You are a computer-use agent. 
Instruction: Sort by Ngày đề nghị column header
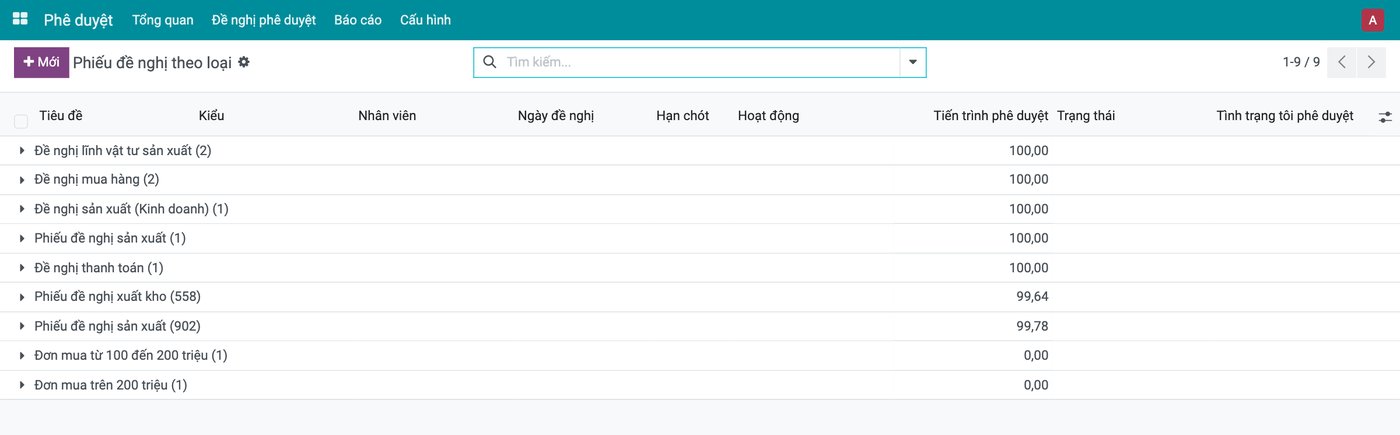point(556,116)
